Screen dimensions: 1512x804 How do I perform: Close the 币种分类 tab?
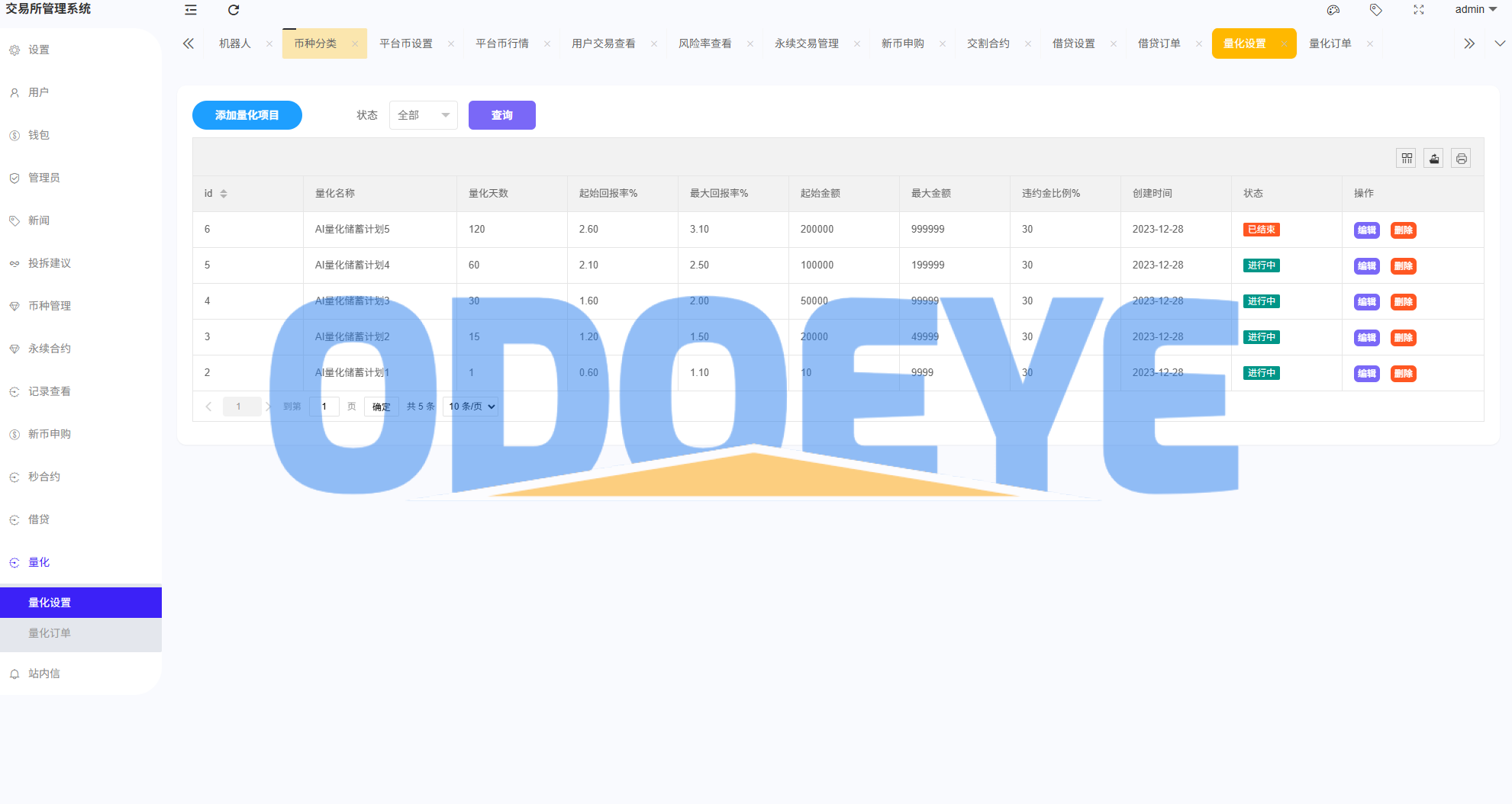(x=356, y=43)
